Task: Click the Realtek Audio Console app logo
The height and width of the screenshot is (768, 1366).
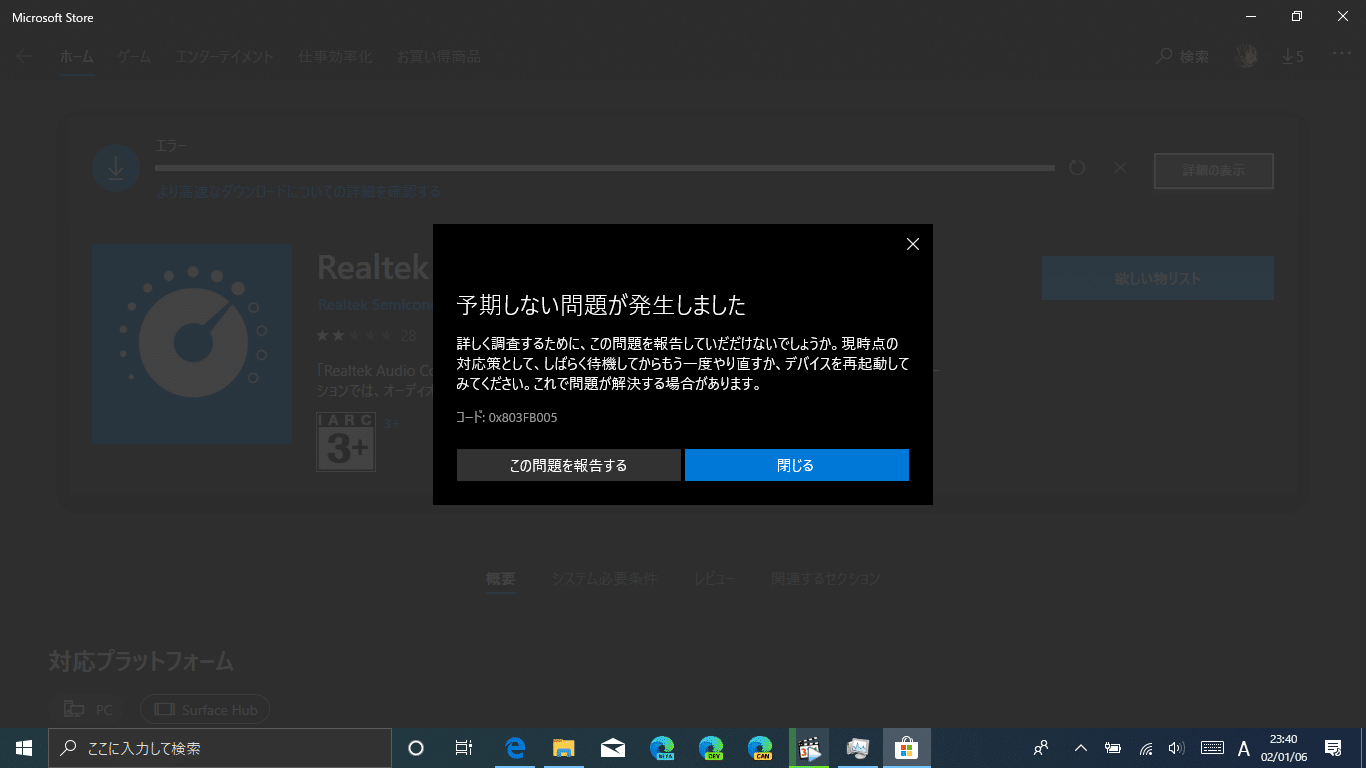Action: coord(192,344)
